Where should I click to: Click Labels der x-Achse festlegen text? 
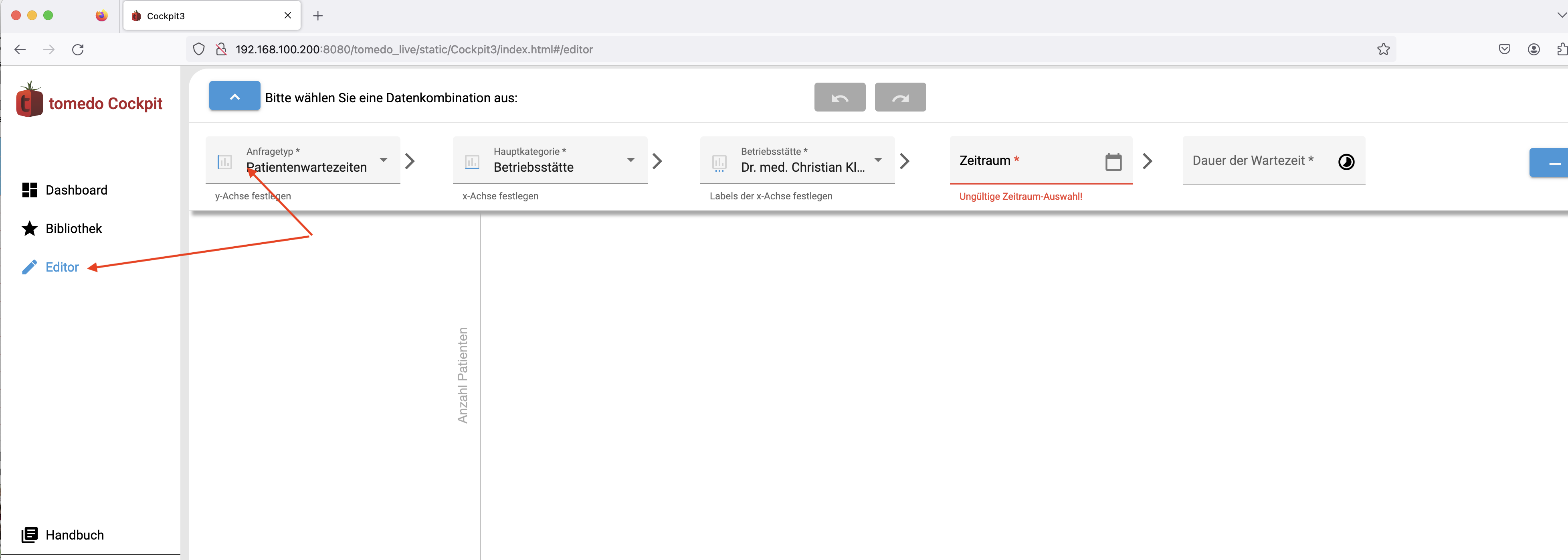(x=771, y=196)
